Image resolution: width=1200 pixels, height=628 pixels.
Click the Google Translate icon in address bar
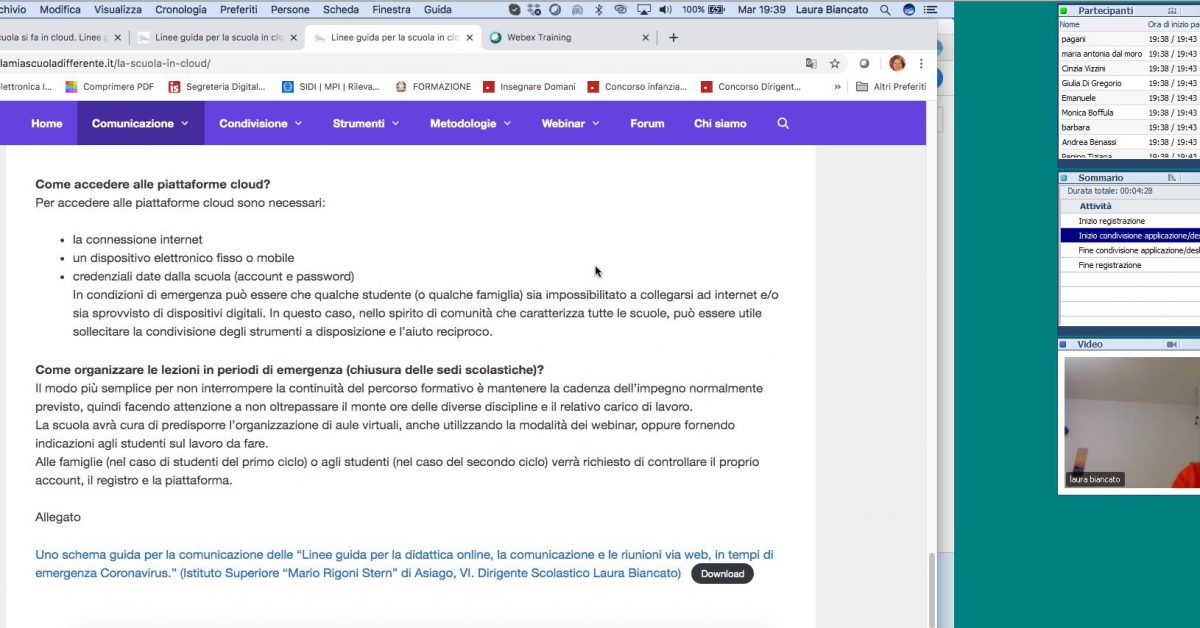click(811, 63)
